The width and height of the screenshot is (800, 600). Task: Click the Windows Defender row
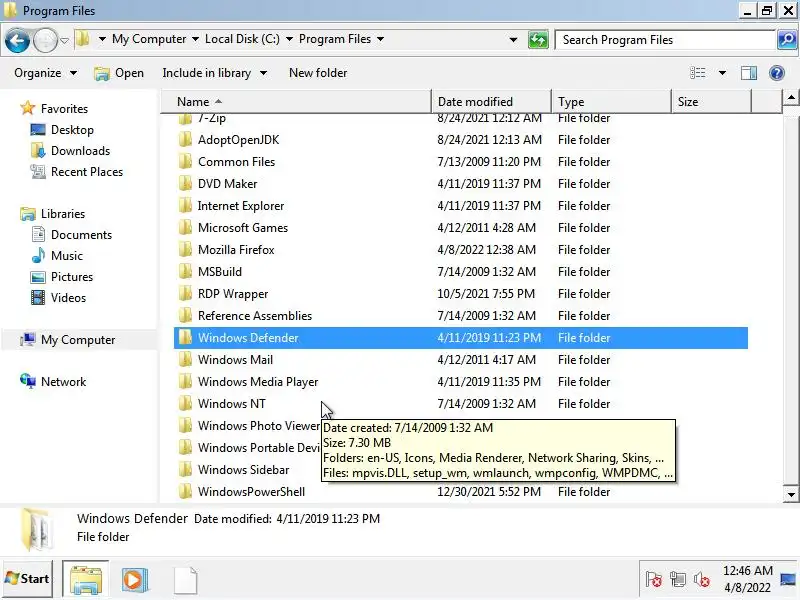461,338
